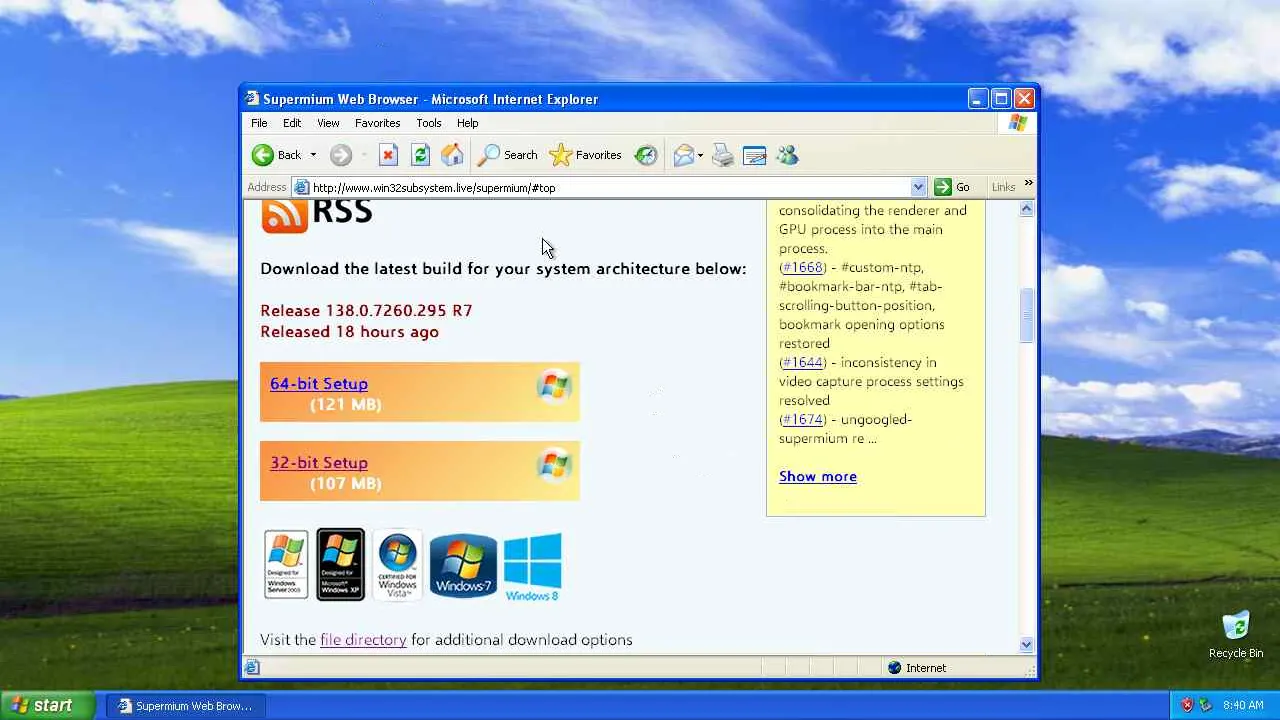
Task: Open the View menu
Action: (x=328, y=123)
